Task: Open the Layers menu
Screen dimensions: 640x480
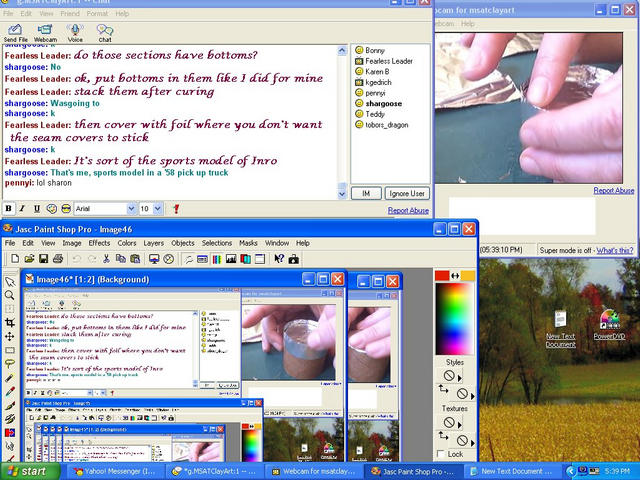Action: click(x=153, y=243)
